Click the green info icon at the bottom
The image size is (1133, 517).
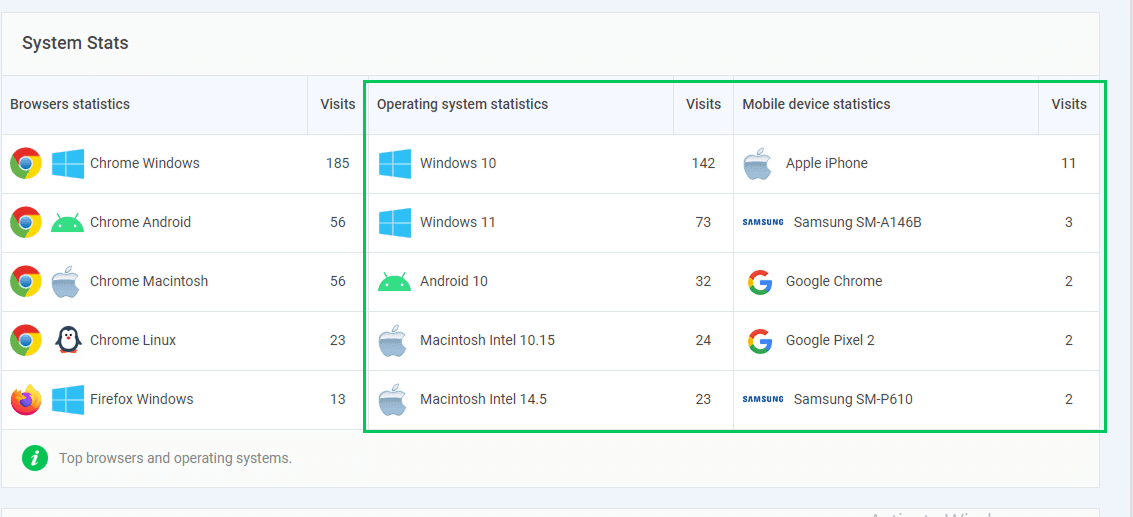35,458
